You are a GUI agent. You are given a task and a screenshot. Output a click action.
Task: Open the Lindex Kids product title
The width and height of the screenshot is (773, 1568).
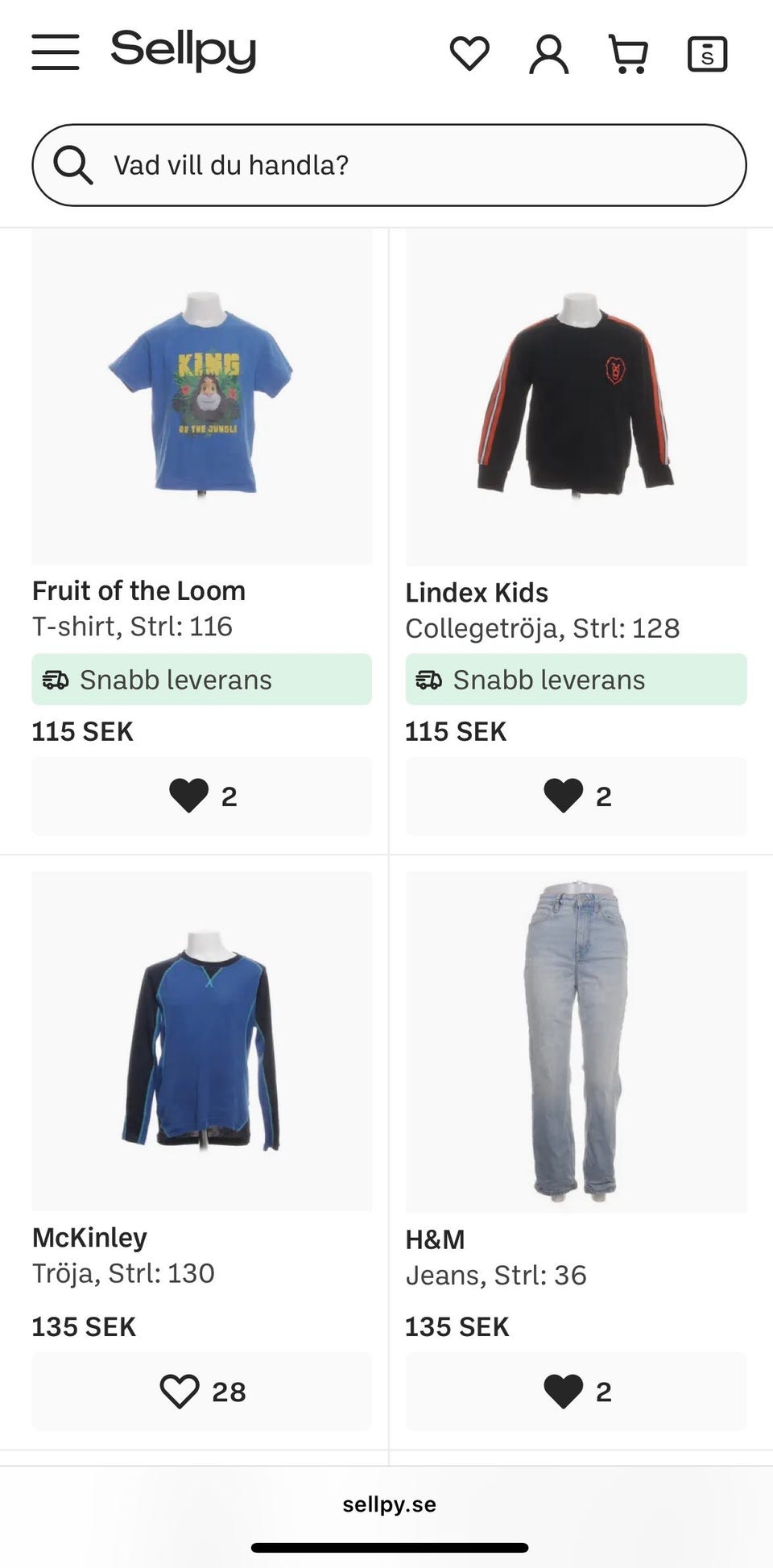477,593
